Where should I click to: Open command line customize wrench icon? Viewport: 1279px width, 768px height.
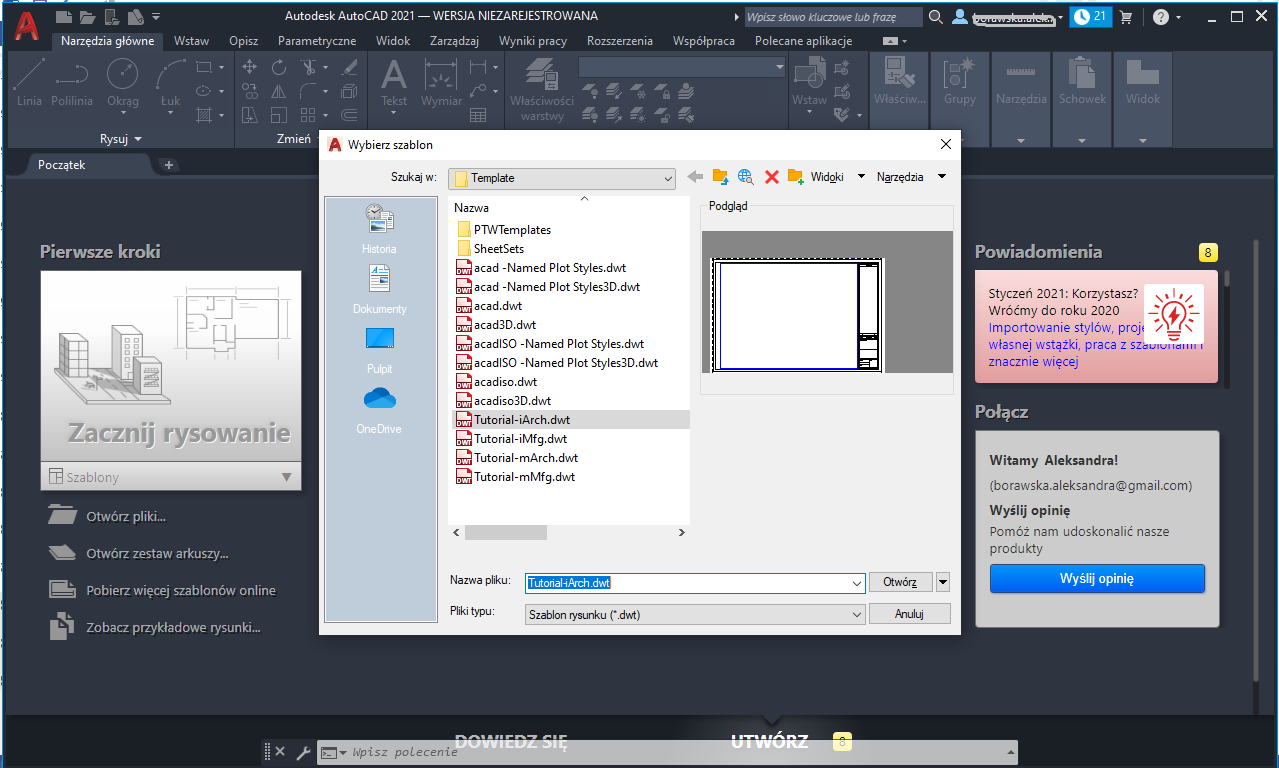click(303, 752)
